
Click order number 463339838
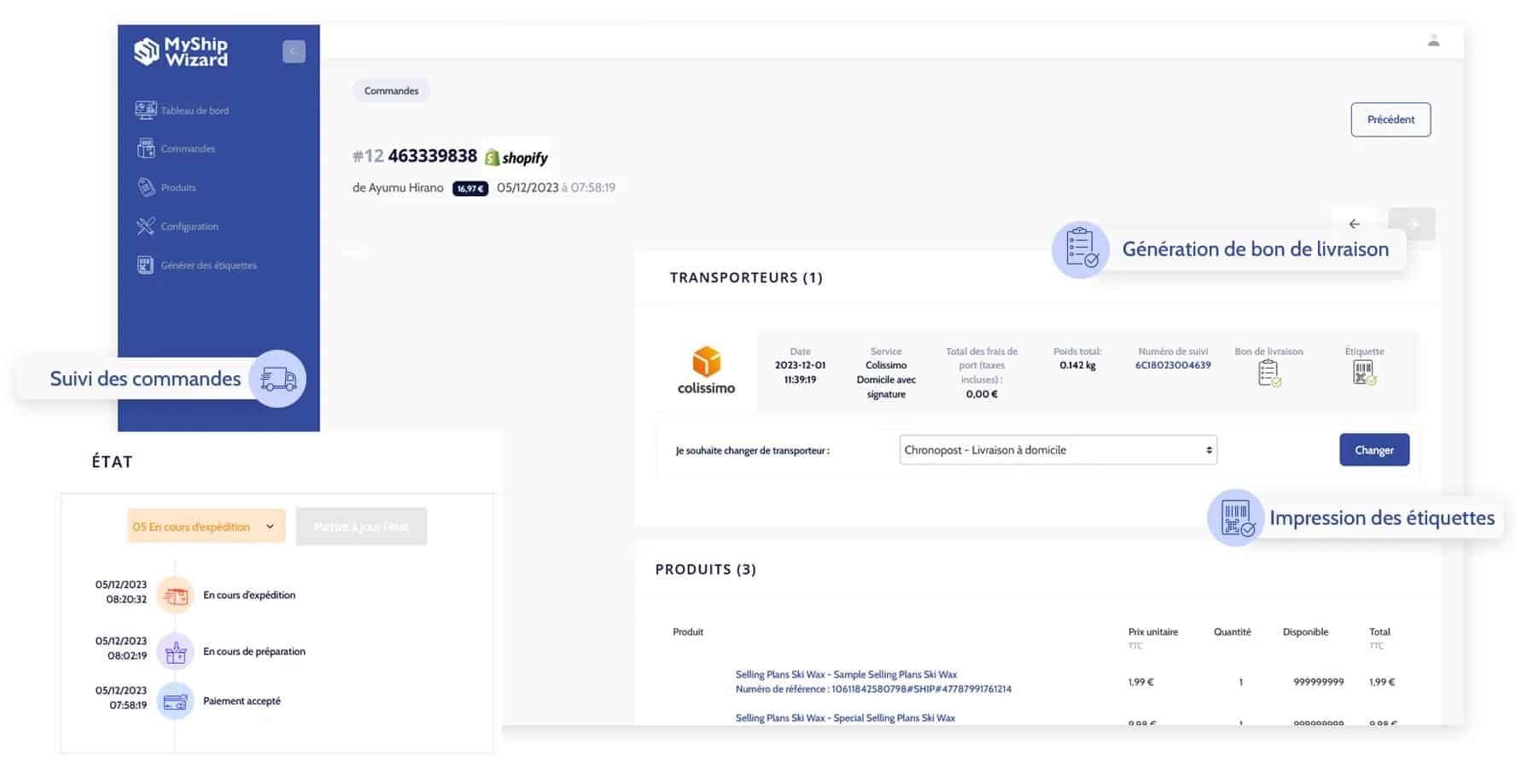point(432,156)
